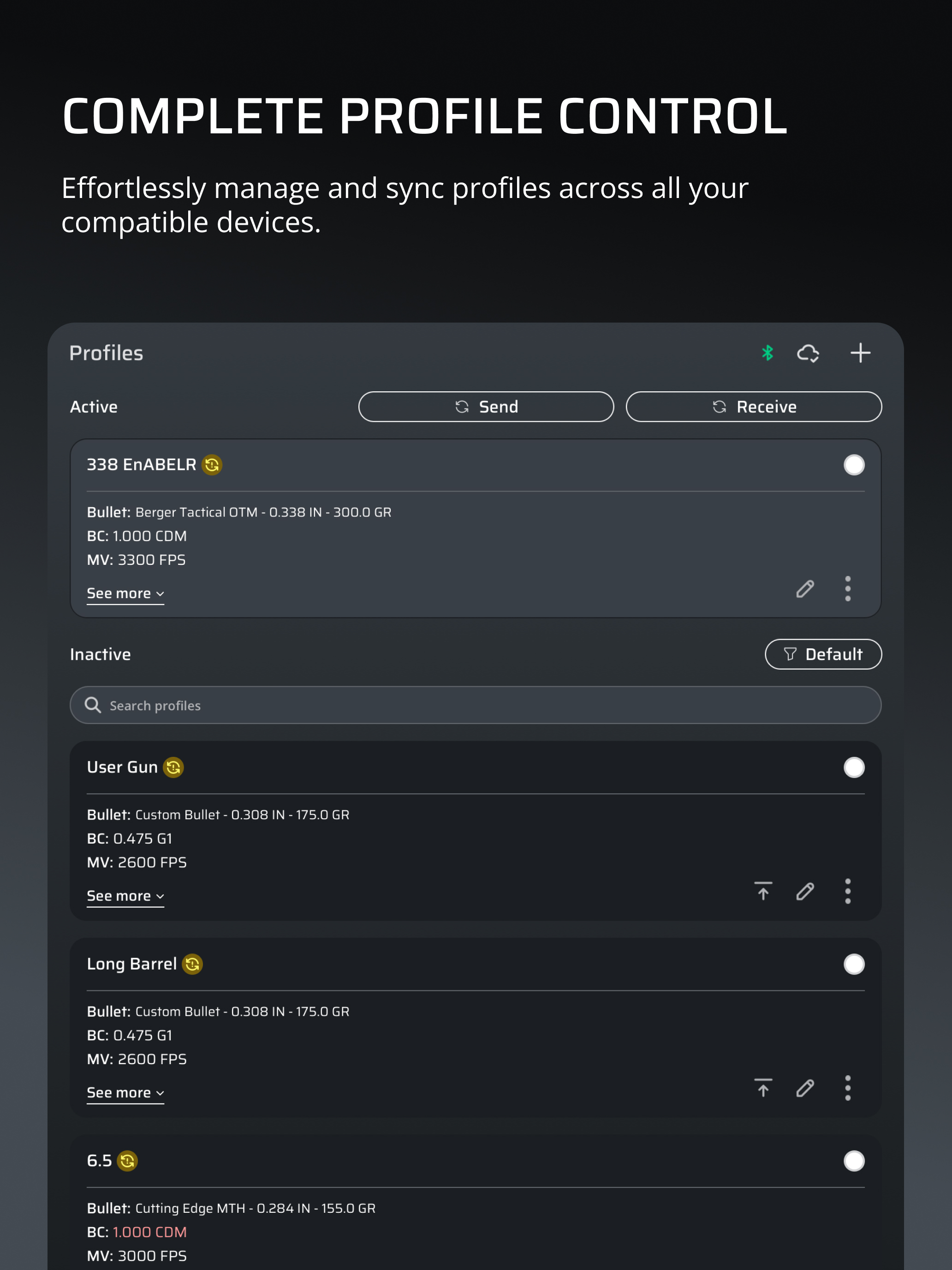
Task: Move the User Gun profile to active
Action: coord(763,891)
